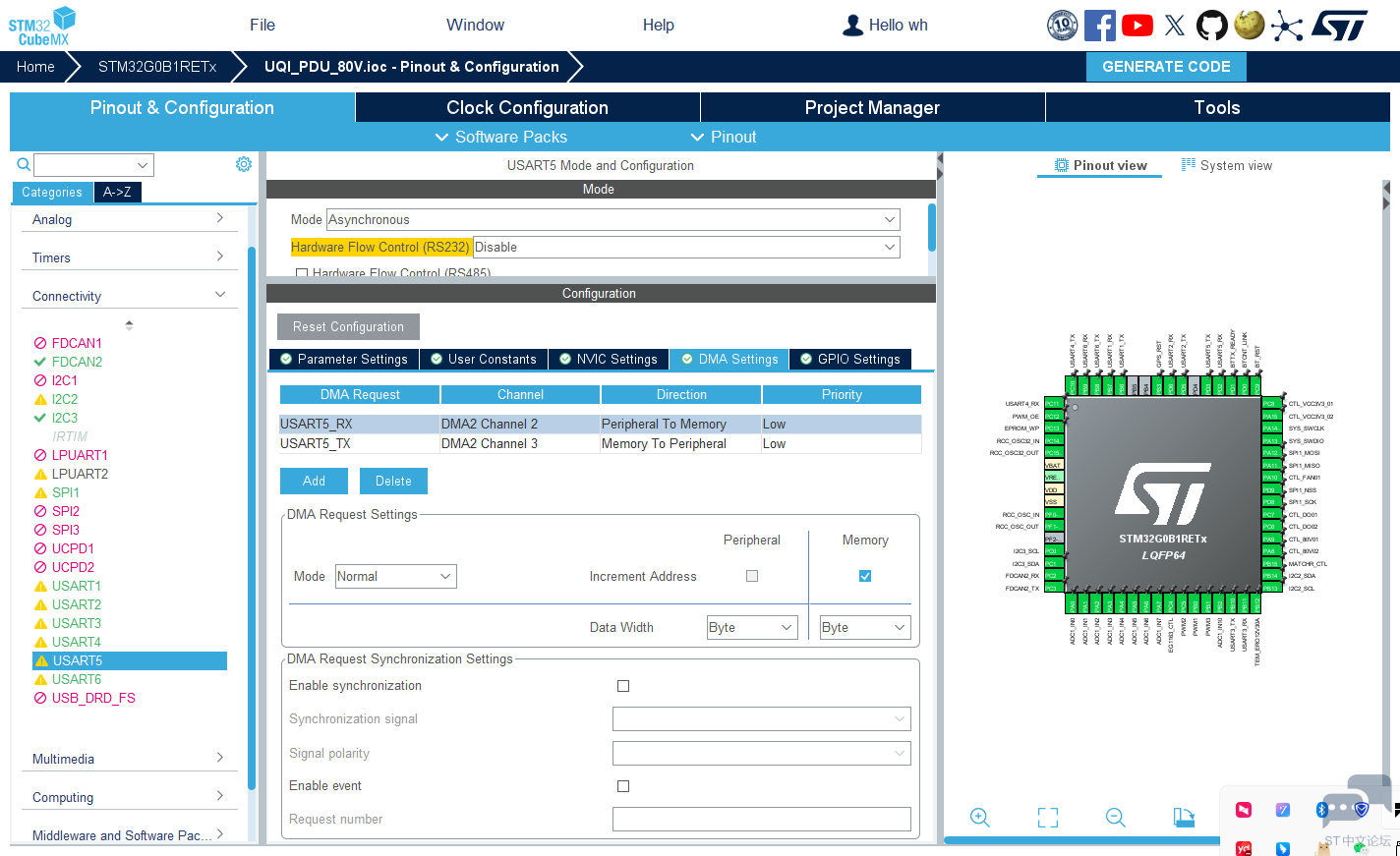The height and width of the screenshot is (856, 1400).
Task: Click the purple pen tray icon
Action: click(1283, 810)
